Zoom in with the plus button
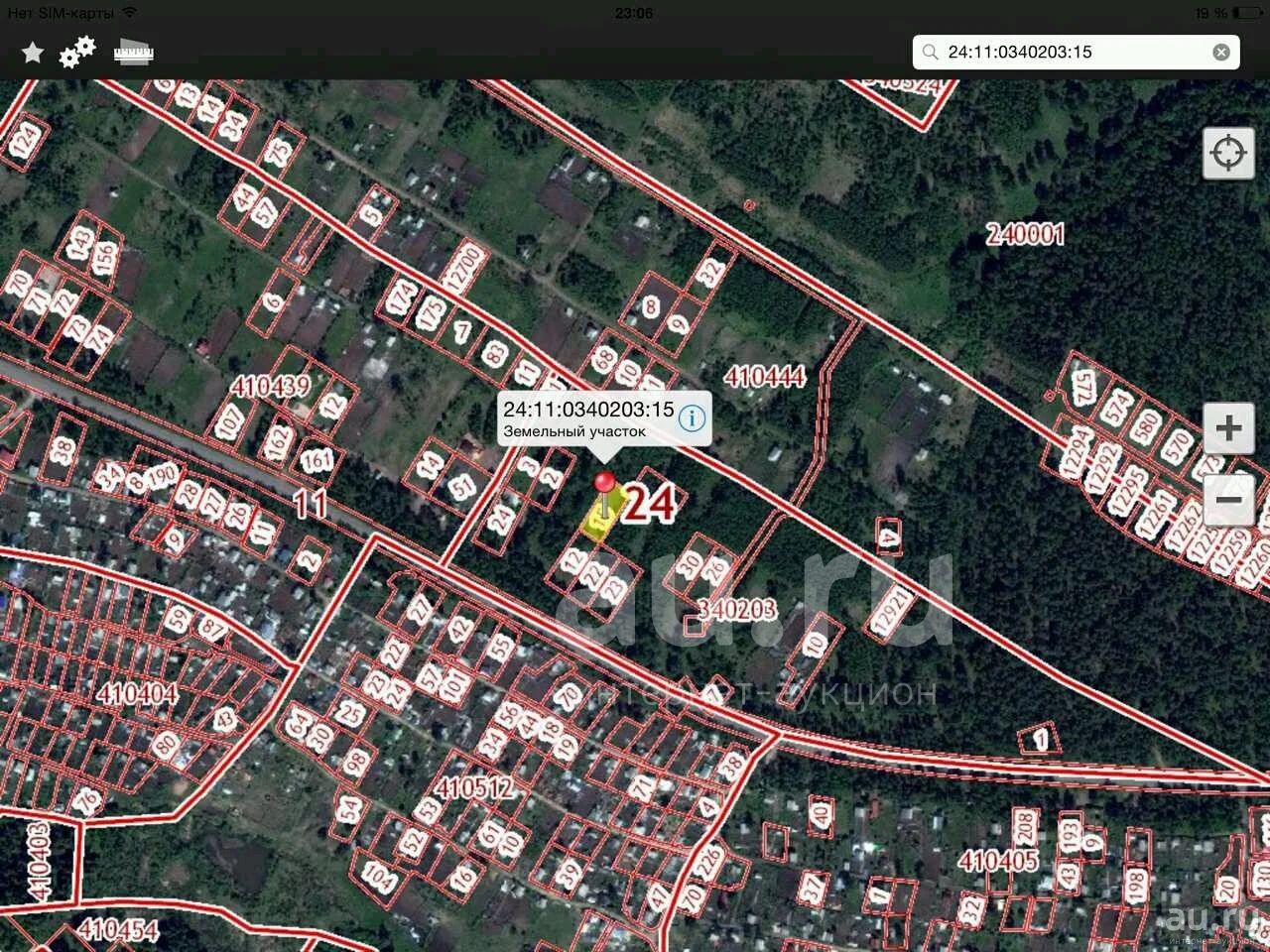The image size is (1270, 952). [x=1228, y=428]
